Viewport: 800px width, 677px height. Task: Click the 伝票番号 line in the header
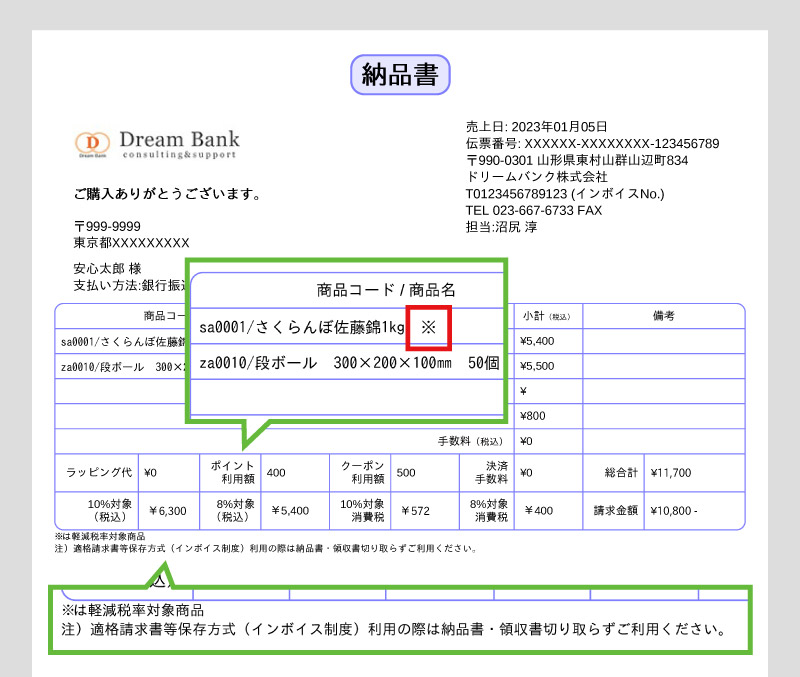coord(592,143)
